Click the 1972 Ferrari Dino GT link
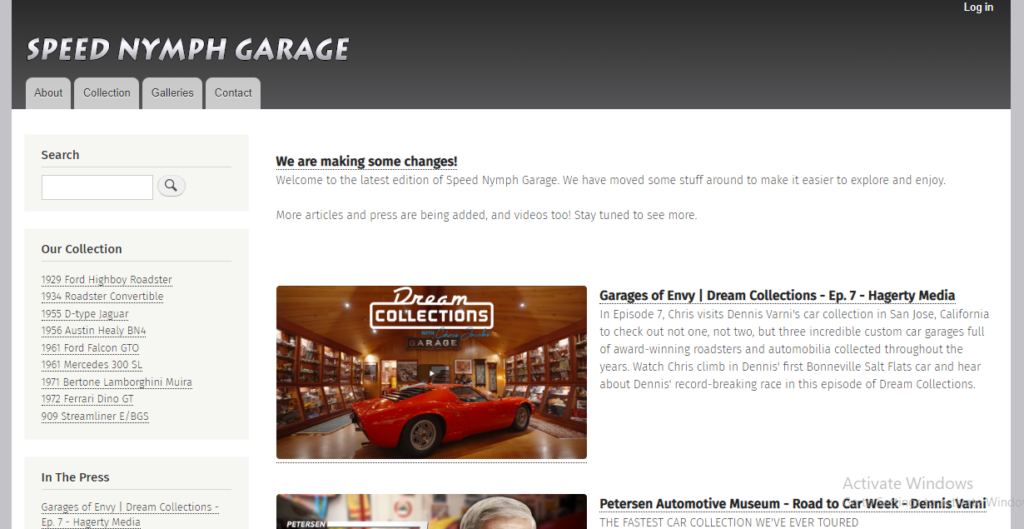This screenshot has height=529, width=1024. coord(88,399)
